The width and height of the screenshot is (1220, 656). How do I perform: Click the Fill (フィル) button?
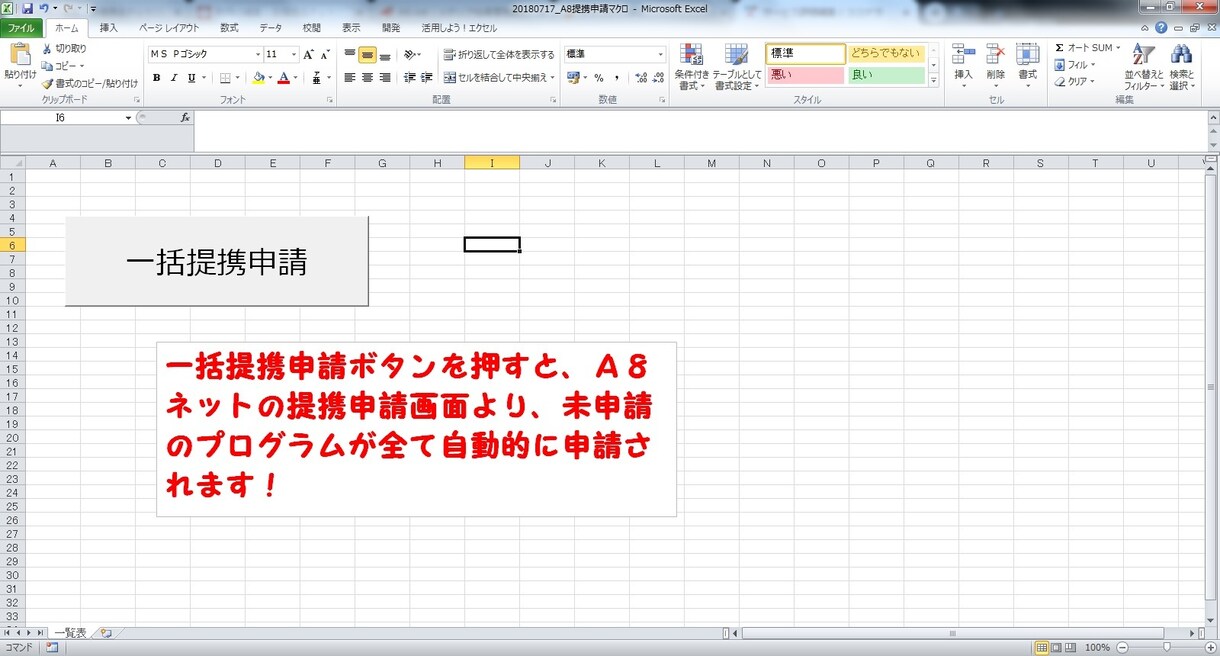coord(1074,65)
